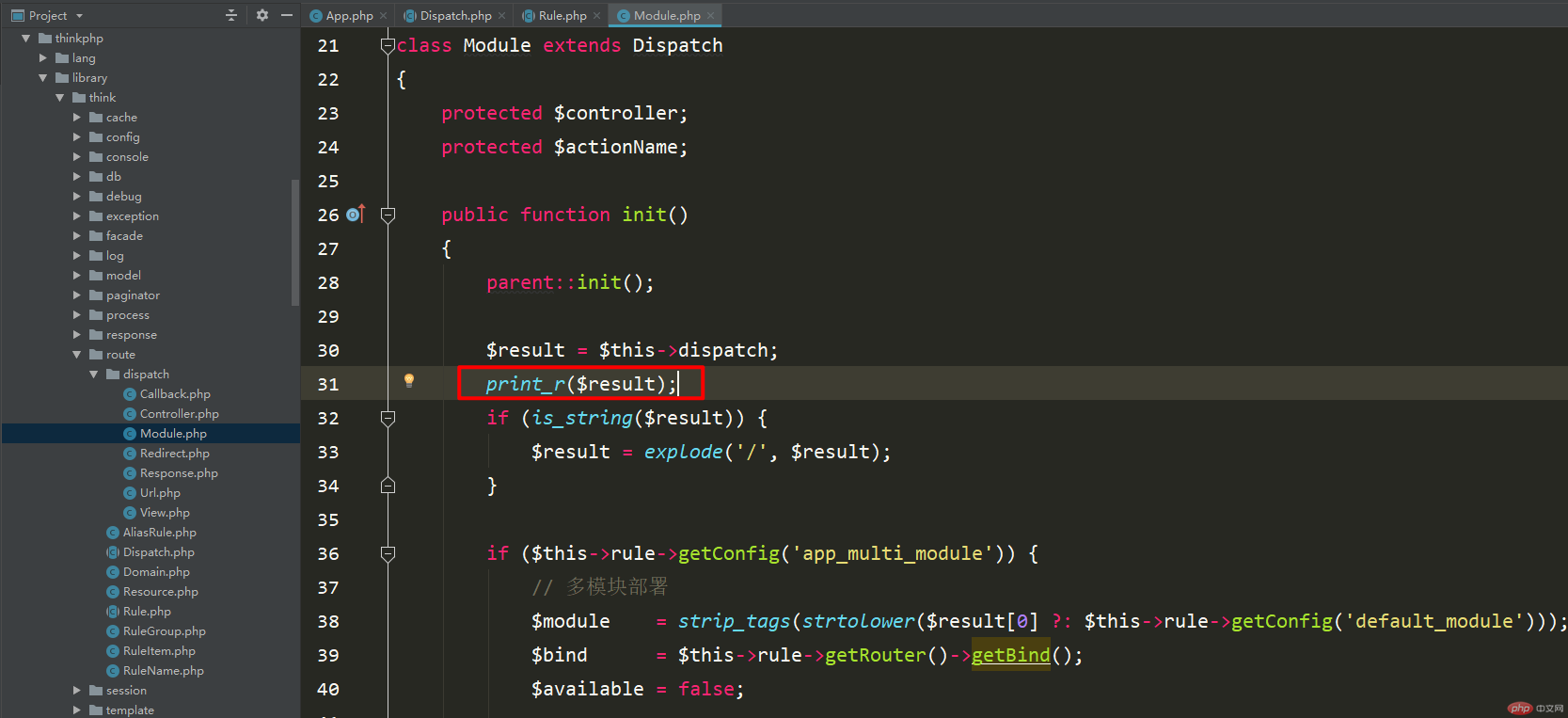Open Response.php in the tree
The image size is (1568, 718).
[179, 473]
